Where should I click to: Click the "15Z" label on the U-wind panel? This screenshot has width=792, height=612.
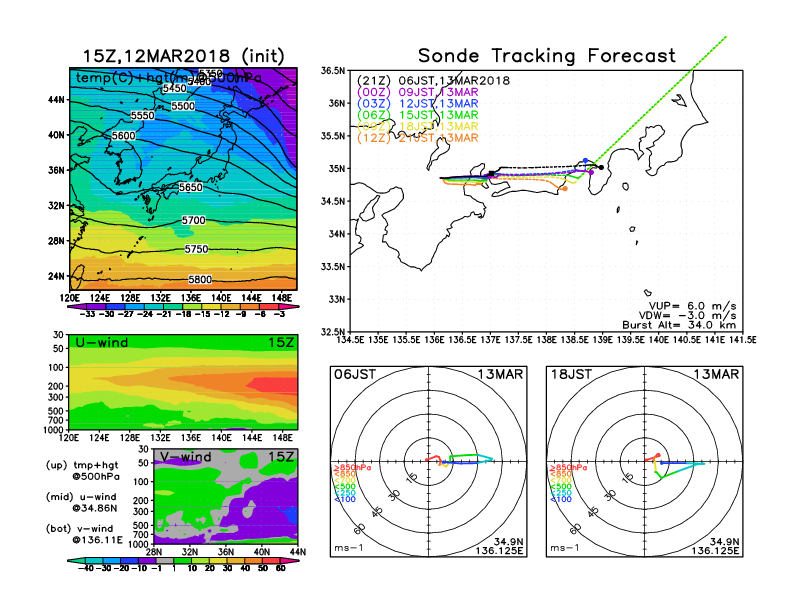tap(280, 342)
